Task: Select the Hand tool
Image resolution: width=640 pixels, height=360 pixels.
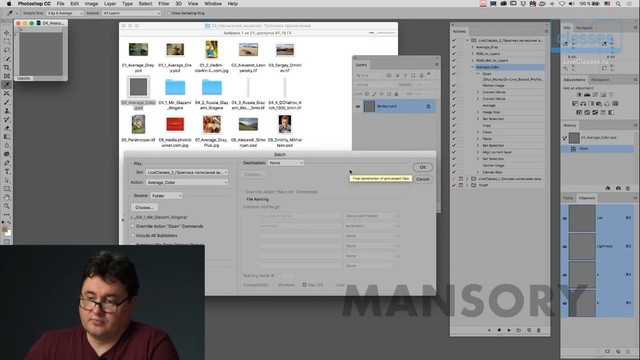Action: tap(7, 198)
